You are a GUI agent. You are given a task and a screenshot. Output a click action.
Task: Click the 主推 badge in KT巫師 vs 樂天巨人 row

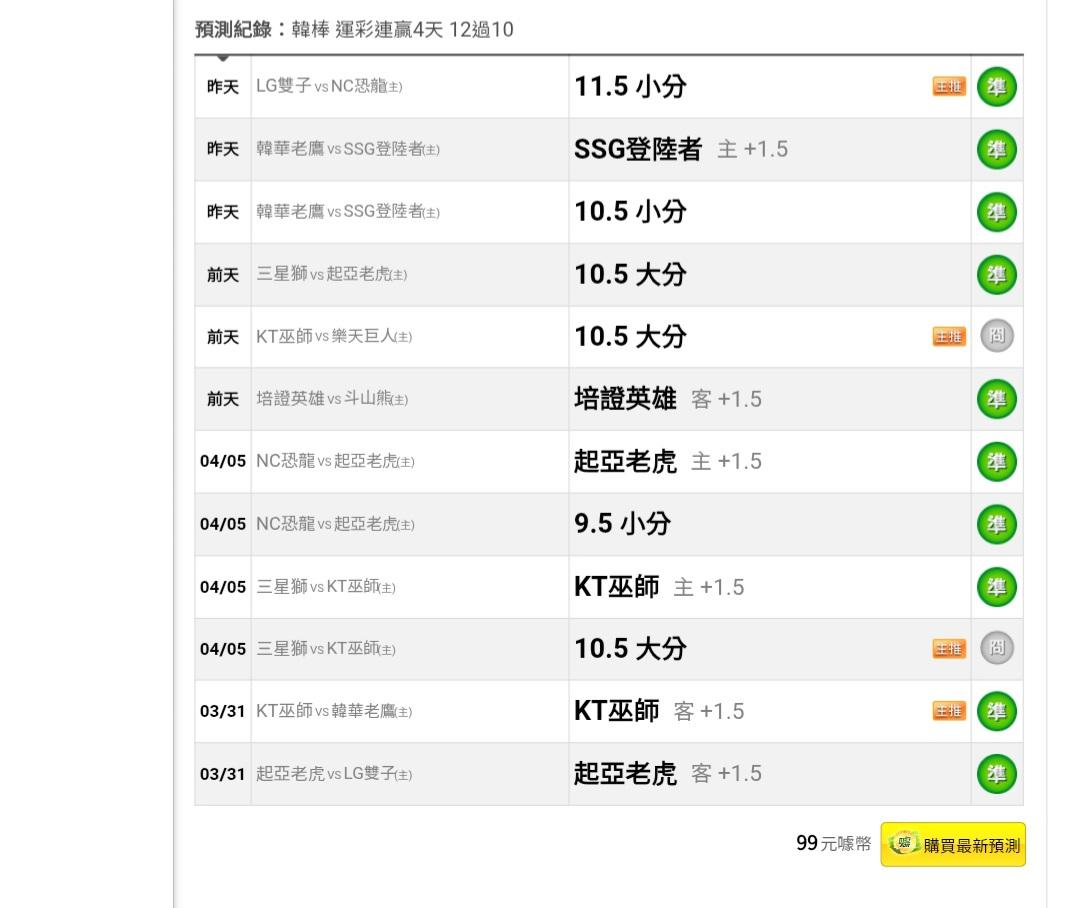(x=949, y=337)
